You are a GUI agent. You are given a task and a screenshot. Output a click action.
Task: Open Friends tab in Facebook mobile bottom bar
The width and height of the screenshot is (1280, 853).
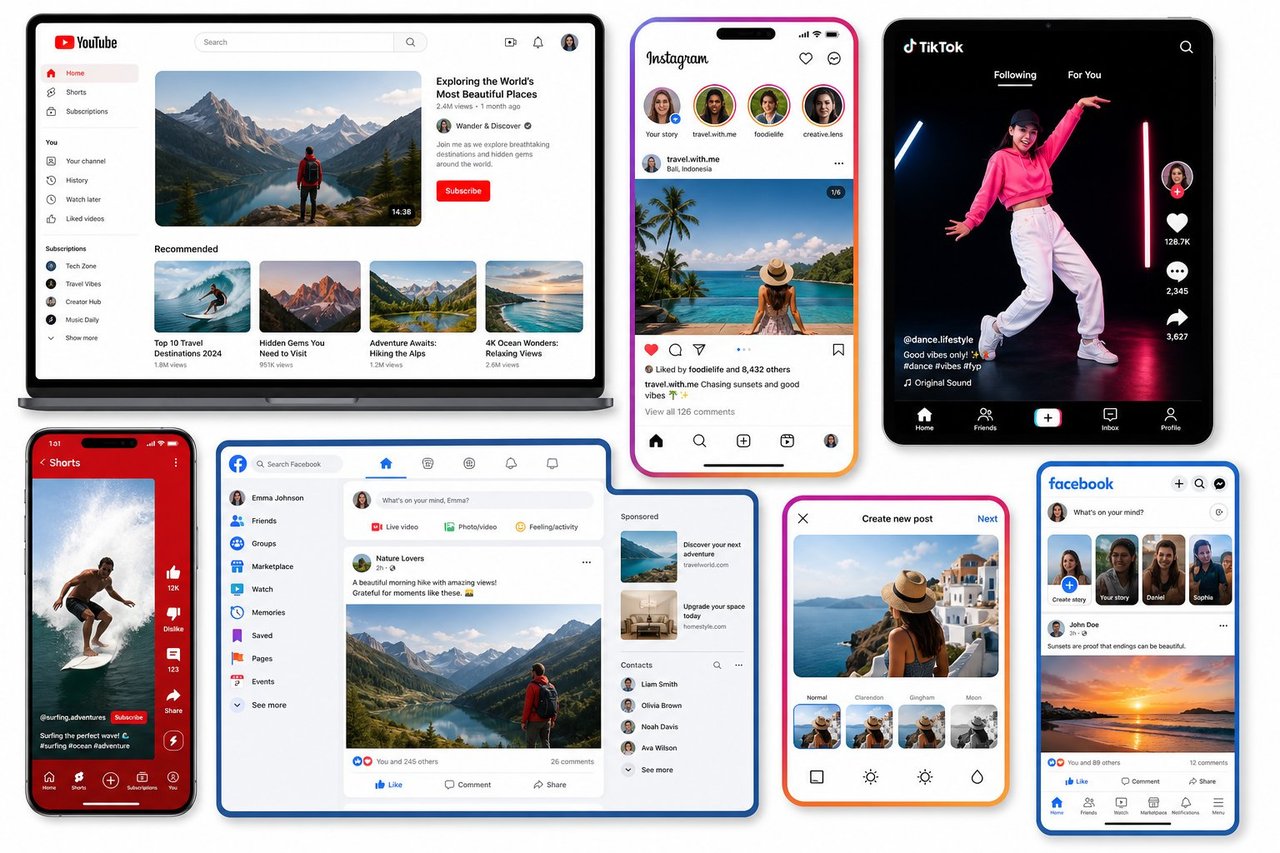pos(1088,806)
